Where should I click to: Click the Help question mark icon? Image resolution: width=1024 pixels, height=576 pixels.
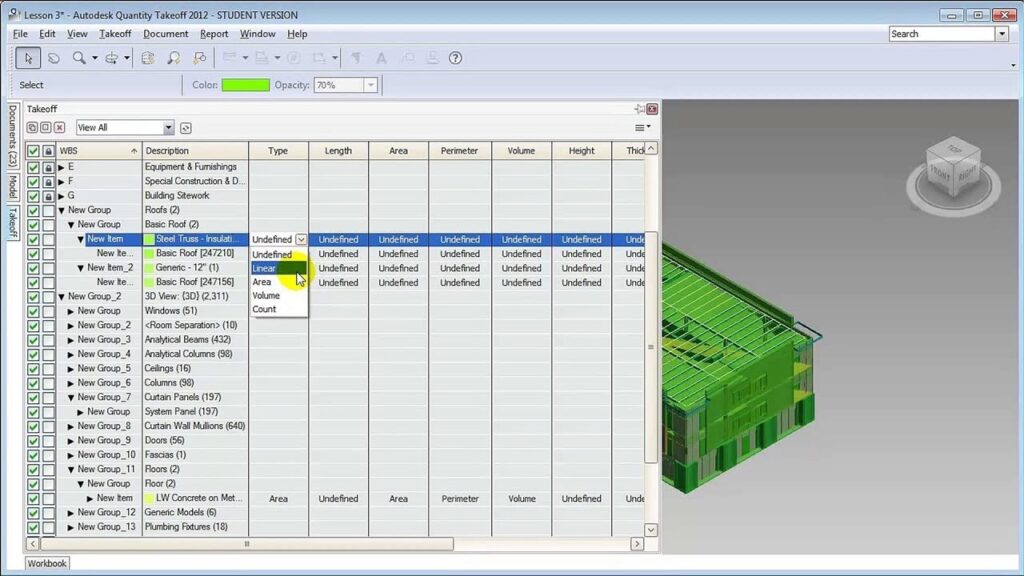pyautogui.click(x=455, y=58)
